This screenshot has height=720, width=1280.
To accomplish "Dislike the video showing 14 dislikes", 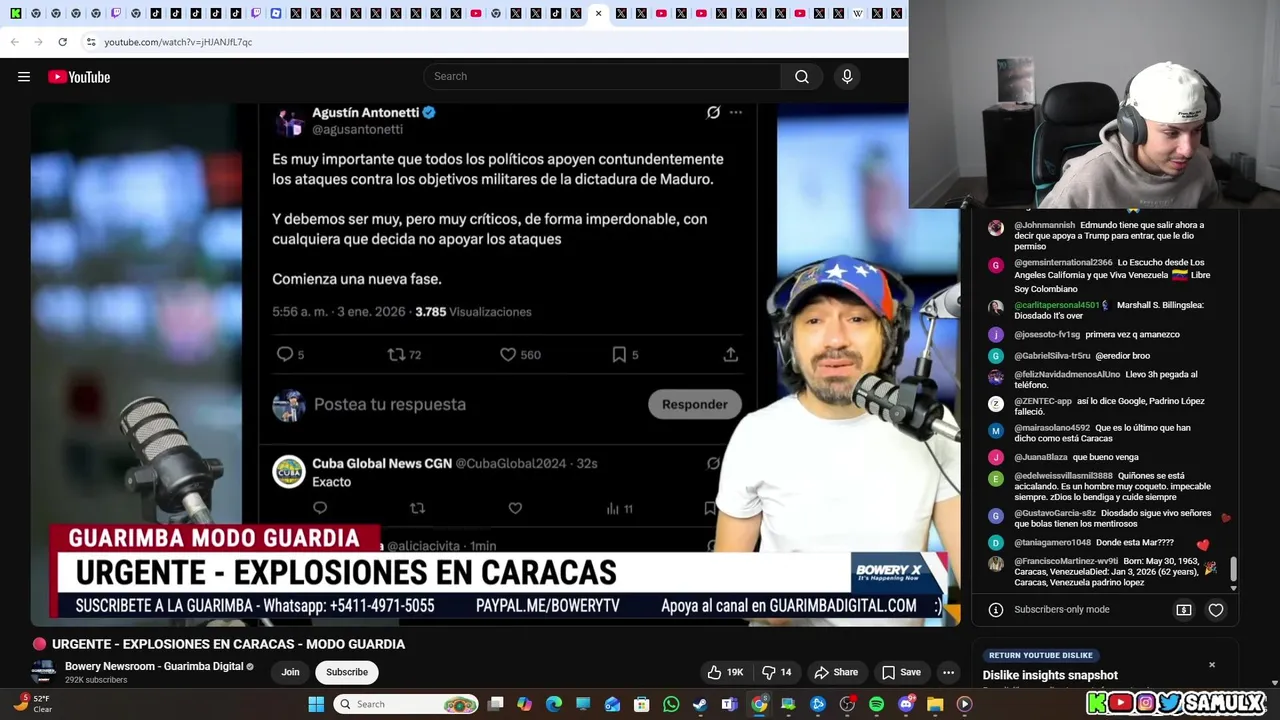I will click(x=776, y=672).
